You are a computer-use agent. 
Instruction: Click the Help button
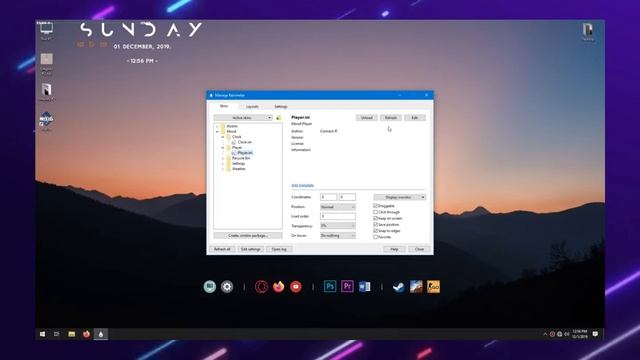394,249
